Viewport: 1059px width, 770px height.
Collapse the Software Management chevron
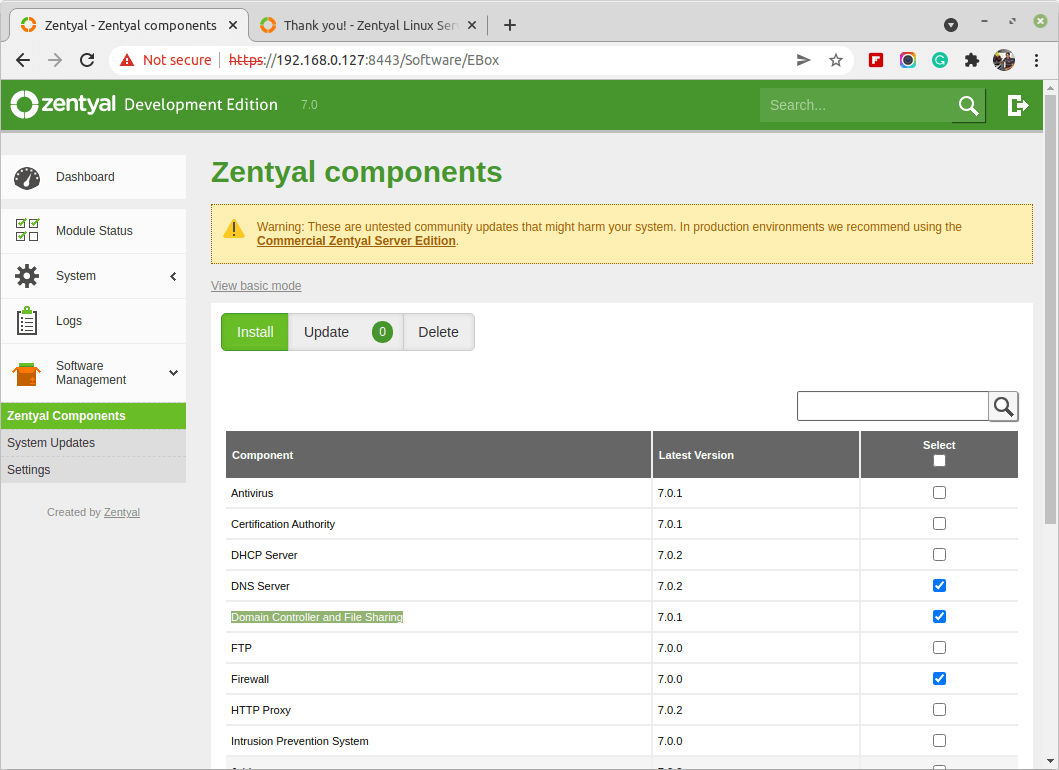point(173,373)
